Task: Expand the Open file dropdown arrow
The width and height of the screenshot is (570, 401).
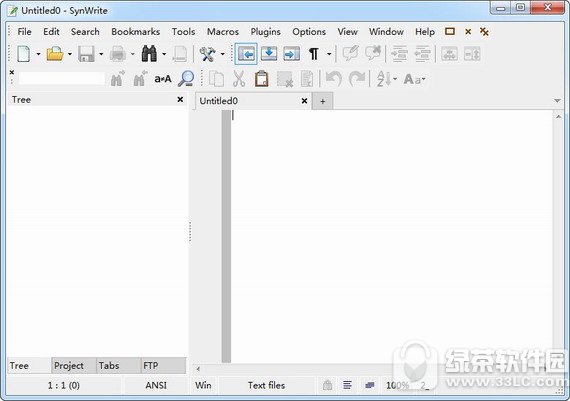Action: (70, 55)
